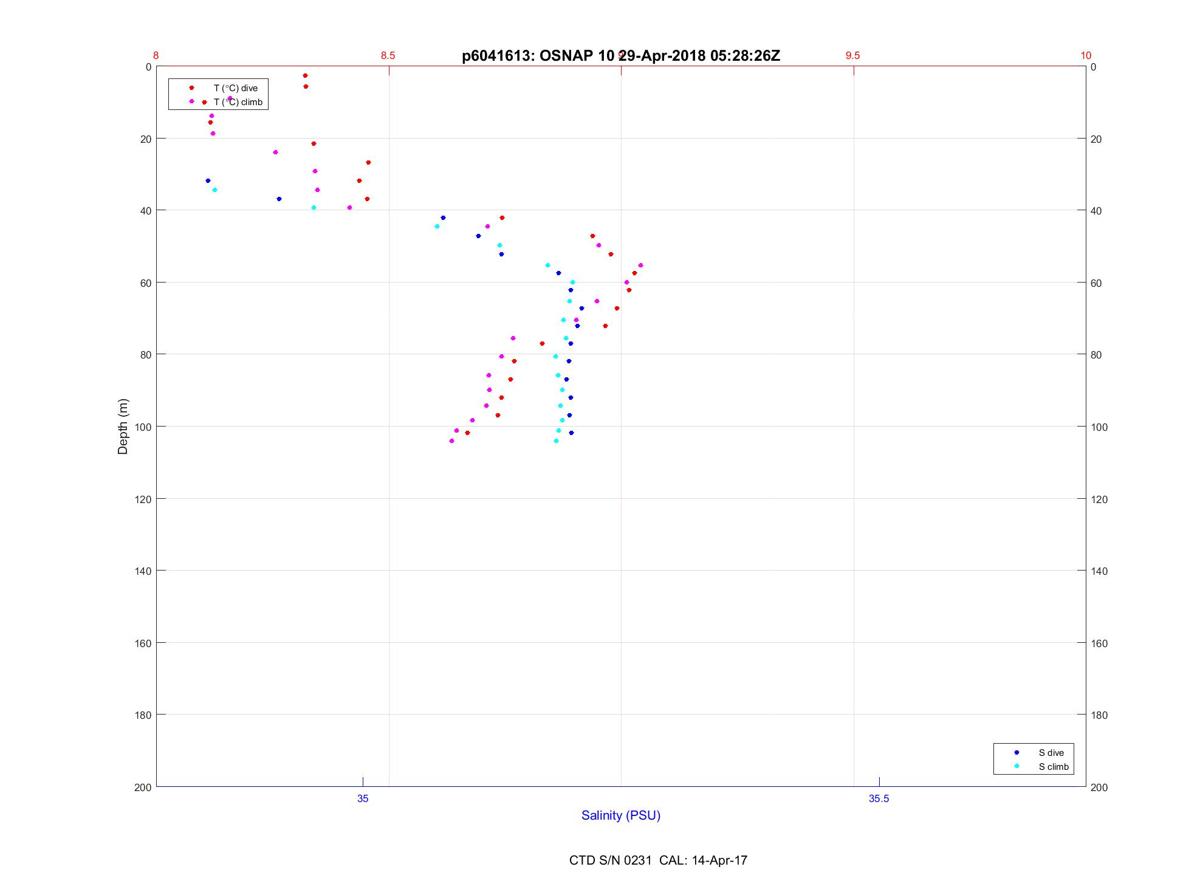
Task: Click the 60 tick on the left depth axis
Action: [144, 283]
